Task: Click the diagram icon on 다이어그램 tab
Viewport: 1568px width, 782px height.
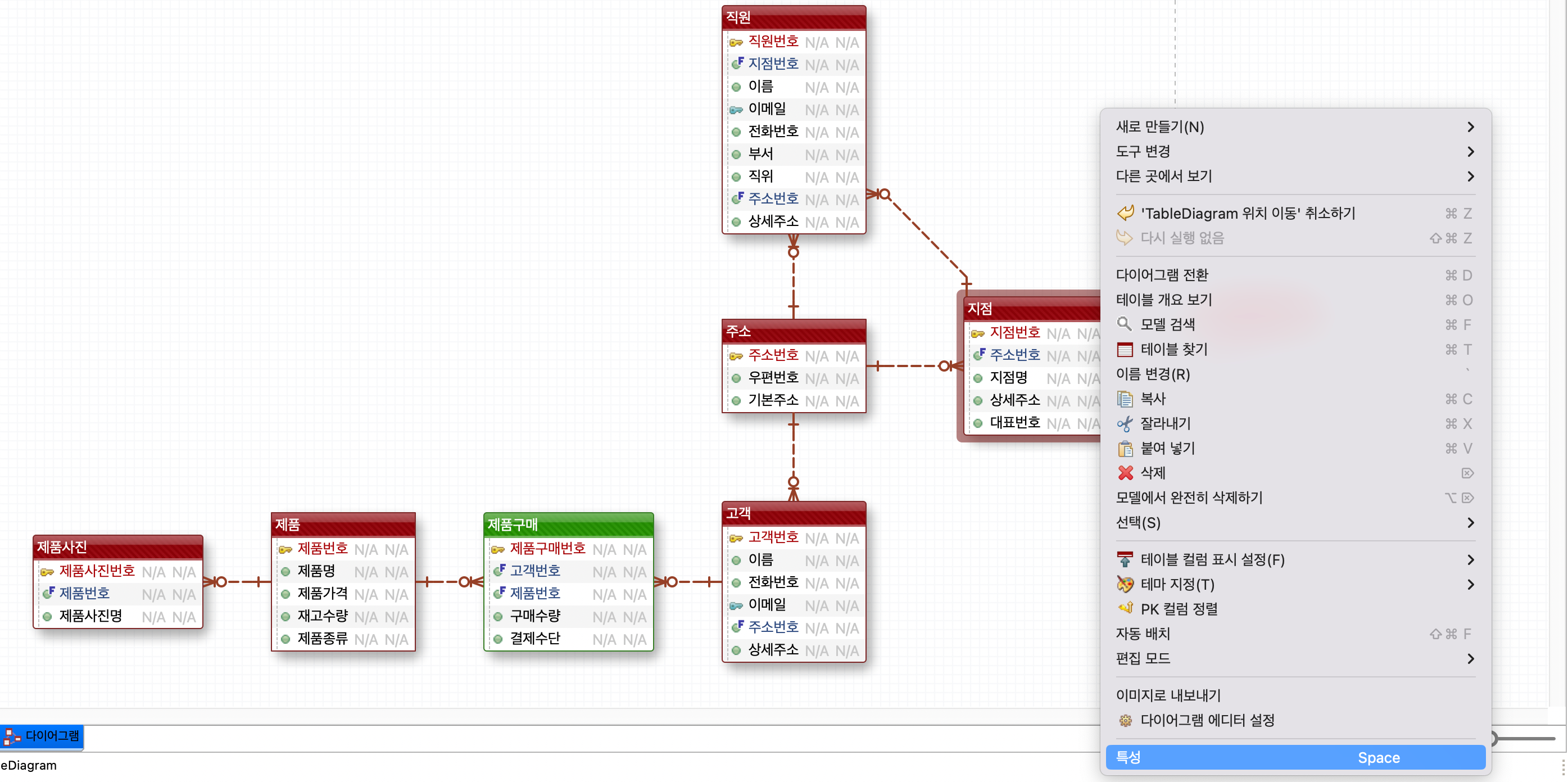Action: 12,737
